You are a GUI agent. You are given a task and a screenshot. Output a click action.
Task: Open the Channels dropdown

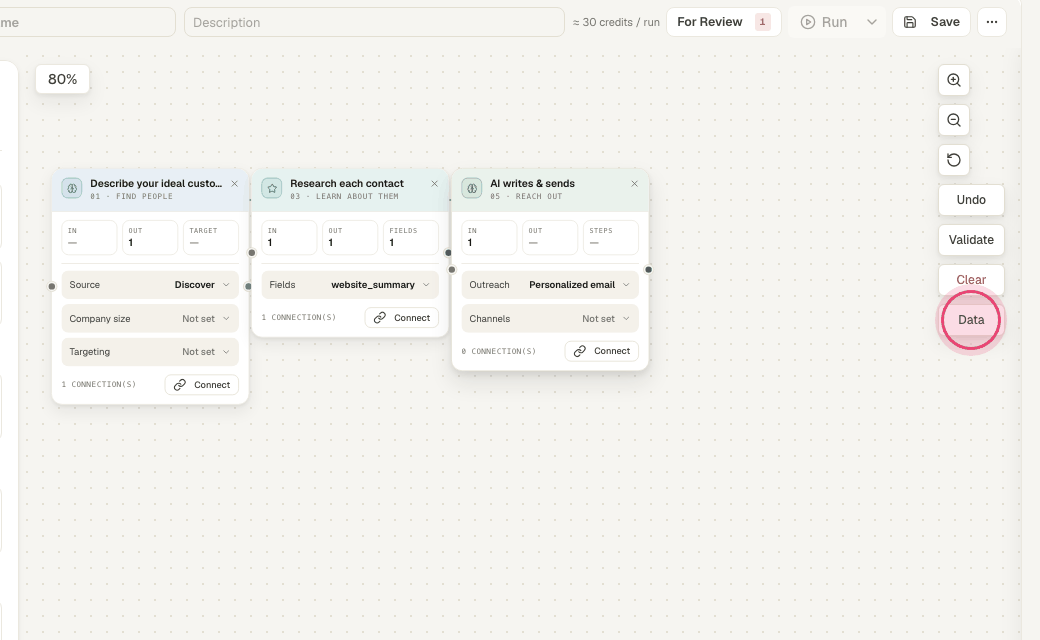(550, 318)
